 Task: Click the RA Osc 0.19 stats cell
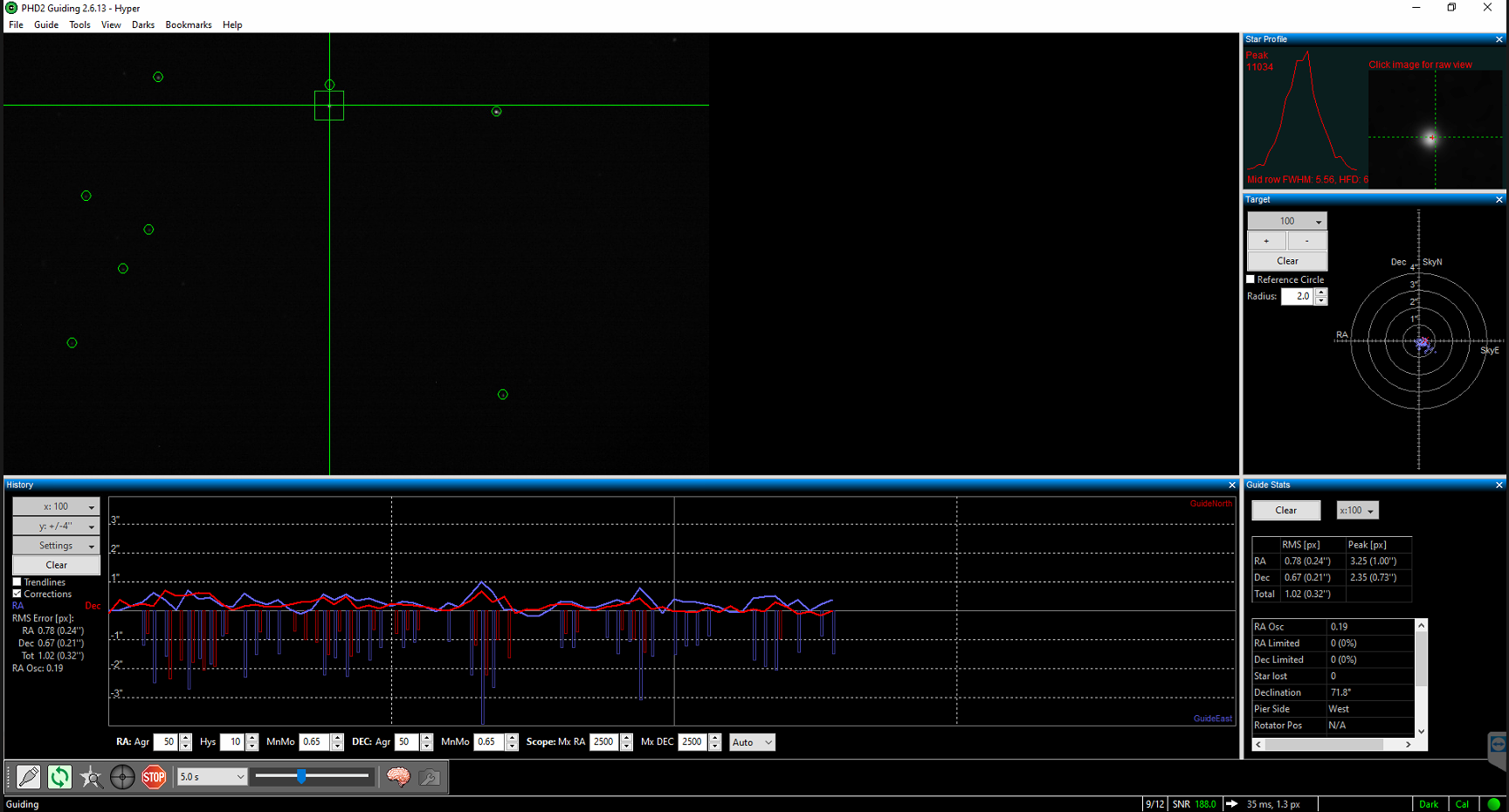click(x=1370, y=627)
